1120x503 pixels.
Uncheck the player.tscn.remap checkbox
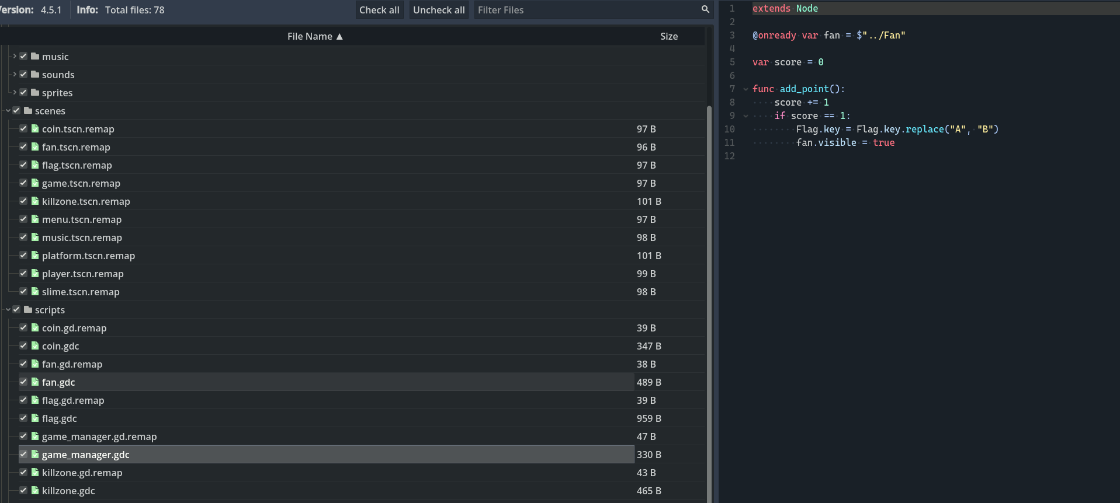click(23, 274)
